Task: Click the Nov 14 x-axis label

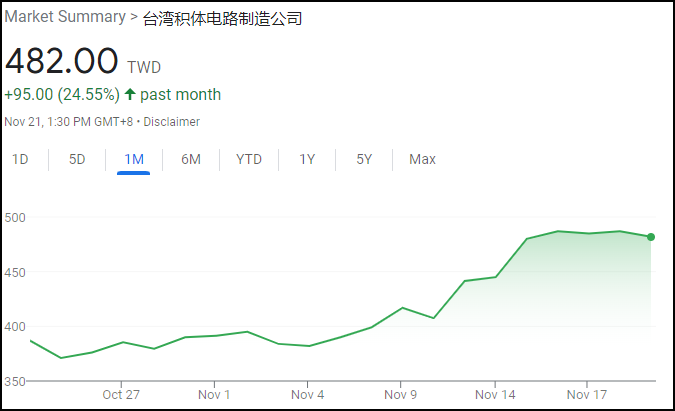Action: click(x=495, y=395)
